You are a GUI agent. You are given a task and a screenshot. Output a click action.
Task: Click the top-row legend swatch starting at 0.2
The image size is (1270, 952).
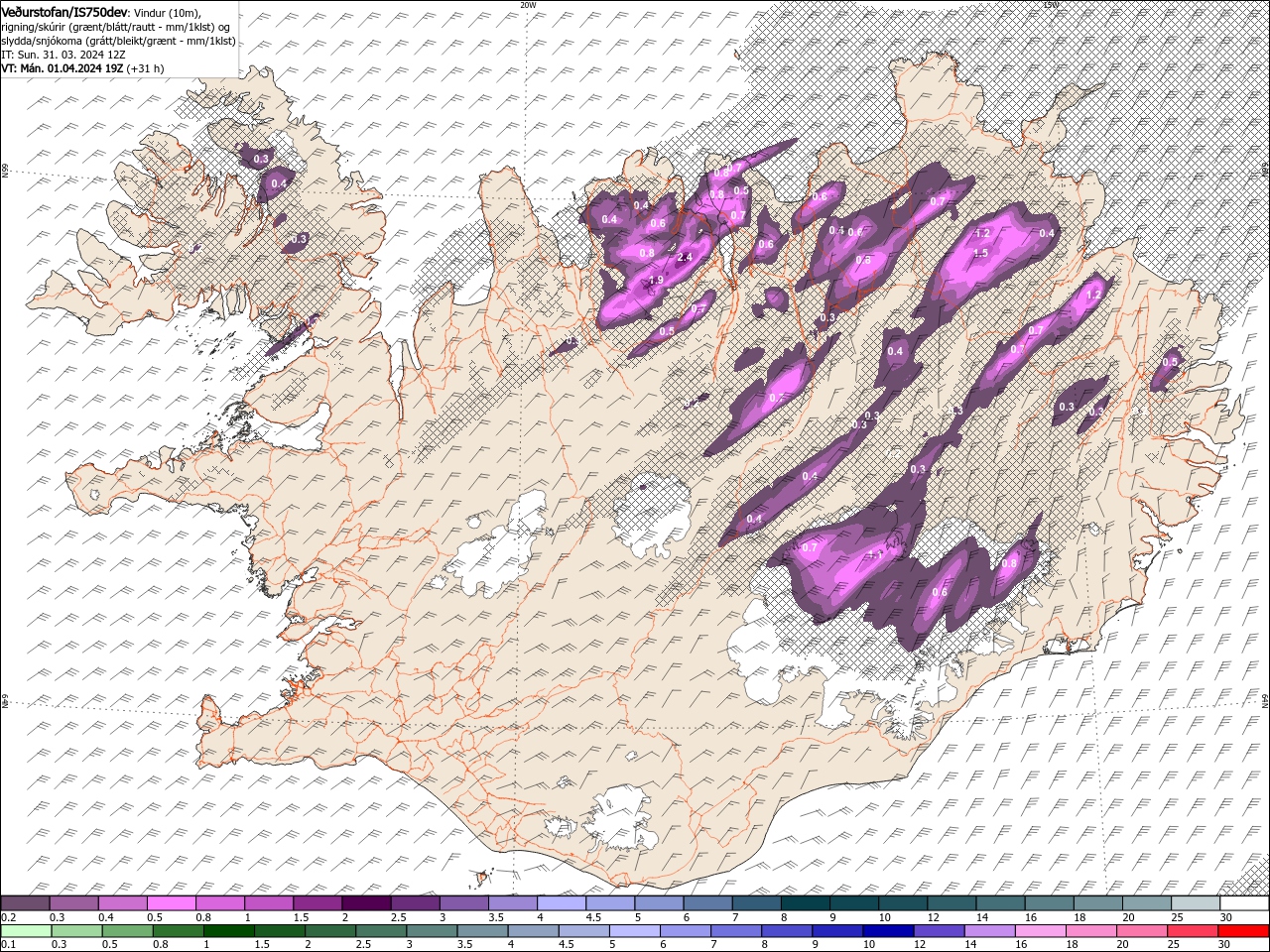point(25,903)
